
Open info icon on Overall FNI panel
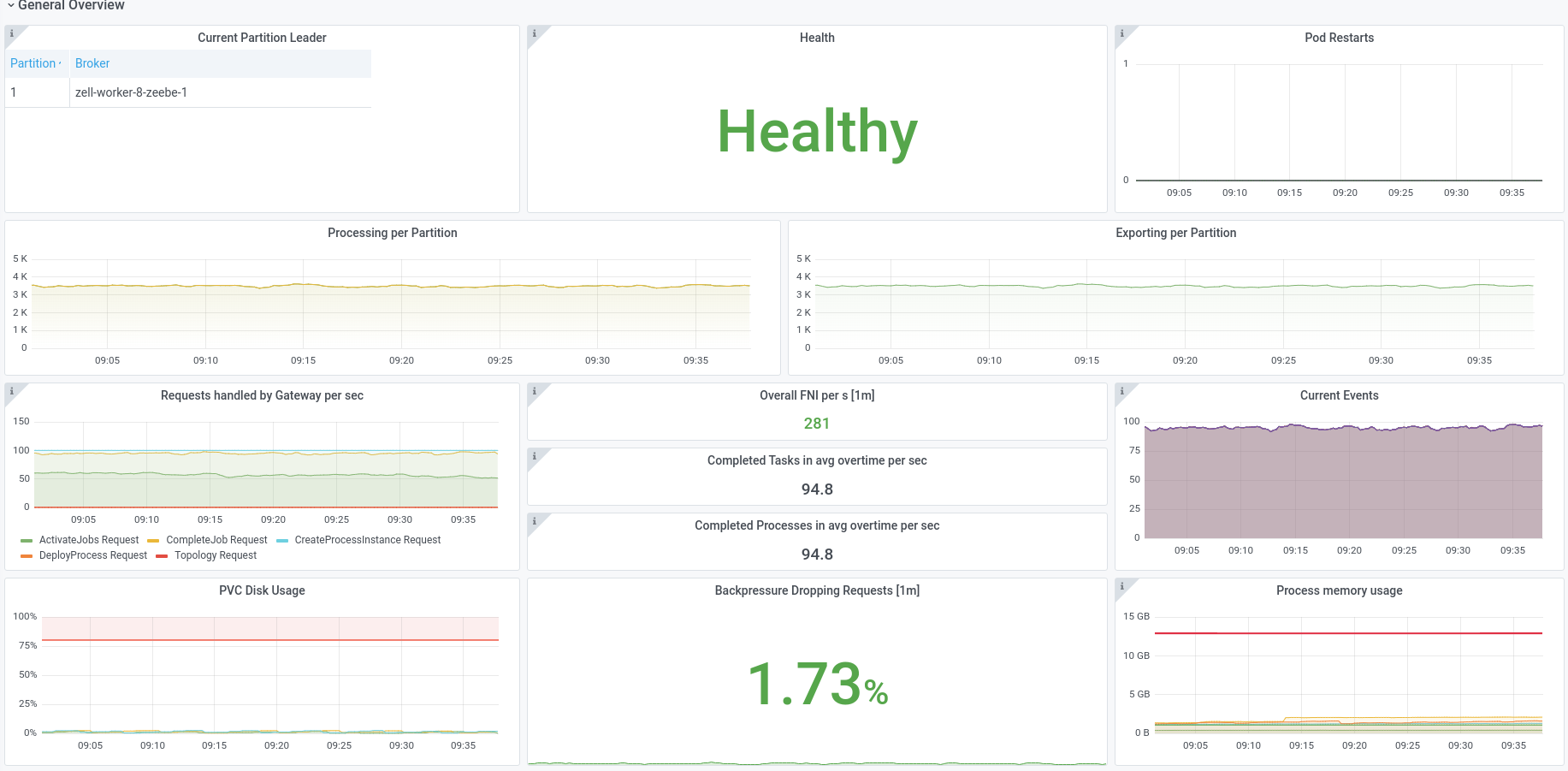(x=535, y=391)
